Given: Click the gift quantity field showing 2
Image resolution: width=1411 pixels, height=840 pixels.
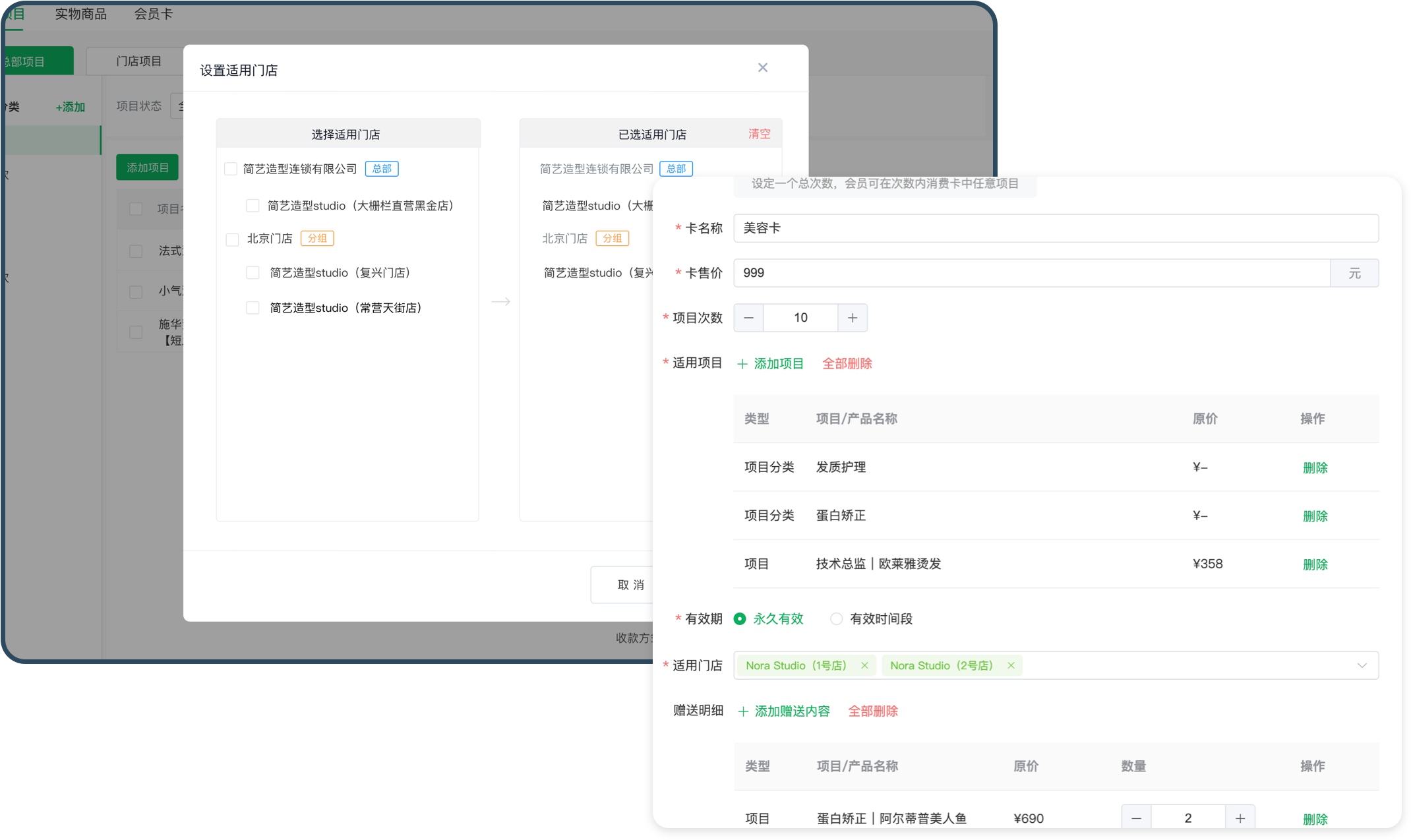Looking at the screenshot, I should [x=1188, y=818].
